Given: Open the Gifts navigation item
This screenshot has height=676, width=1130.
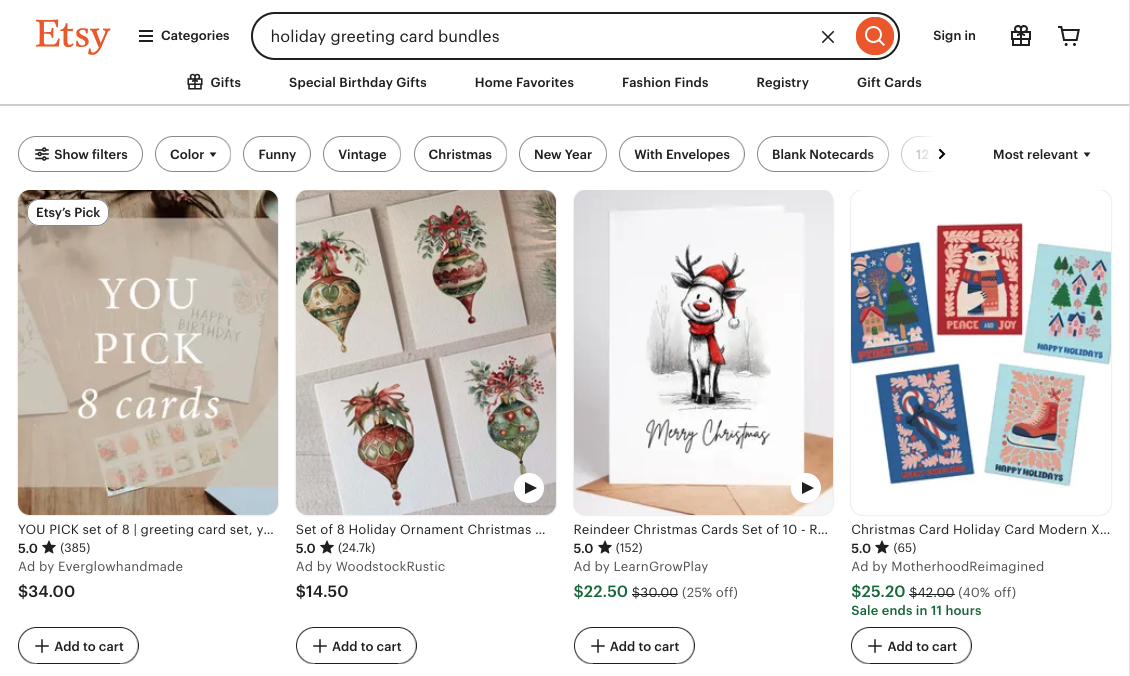Looking at the screenshot, I should [214, 82].
